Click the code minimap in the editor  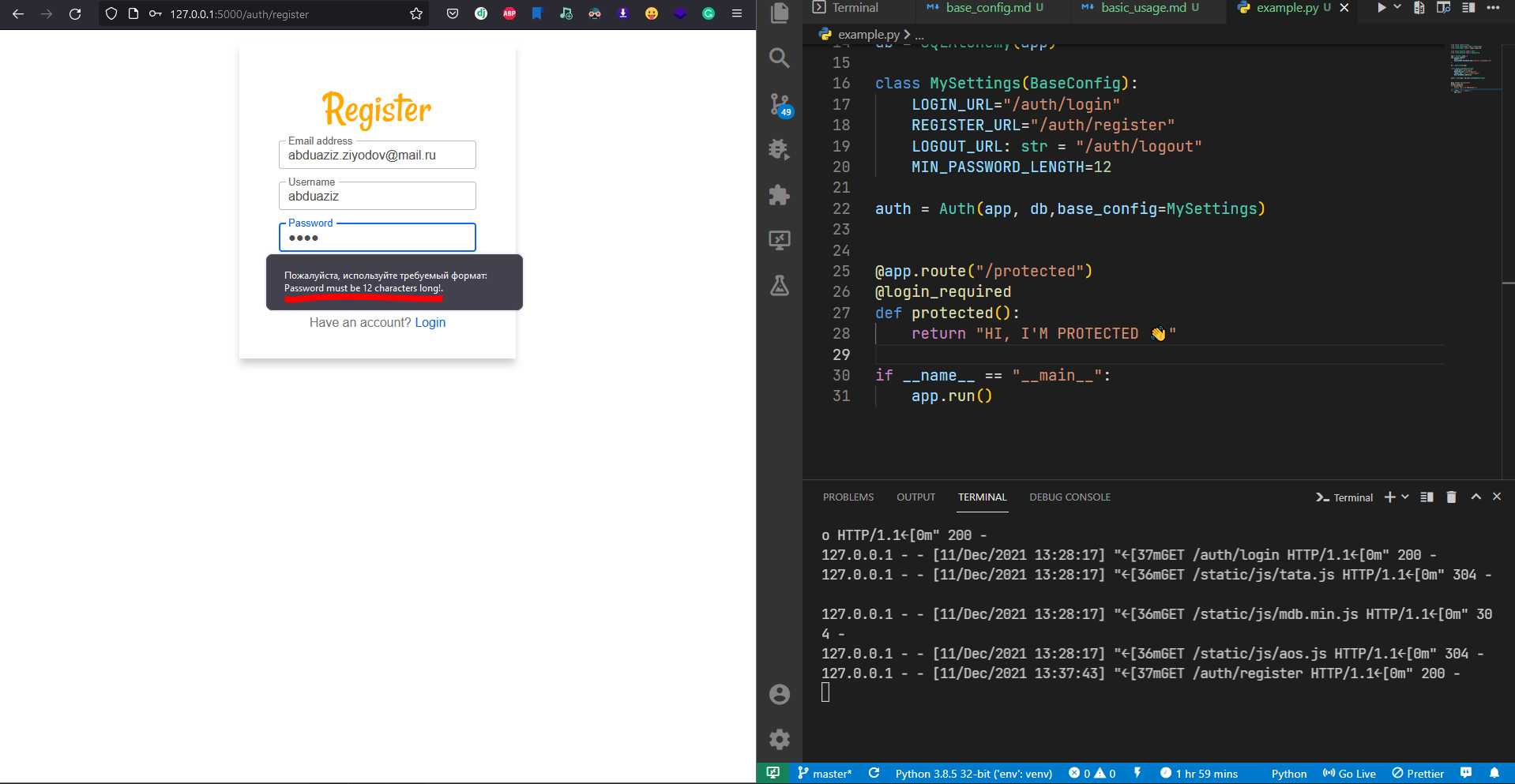[x=1475, y=69]
